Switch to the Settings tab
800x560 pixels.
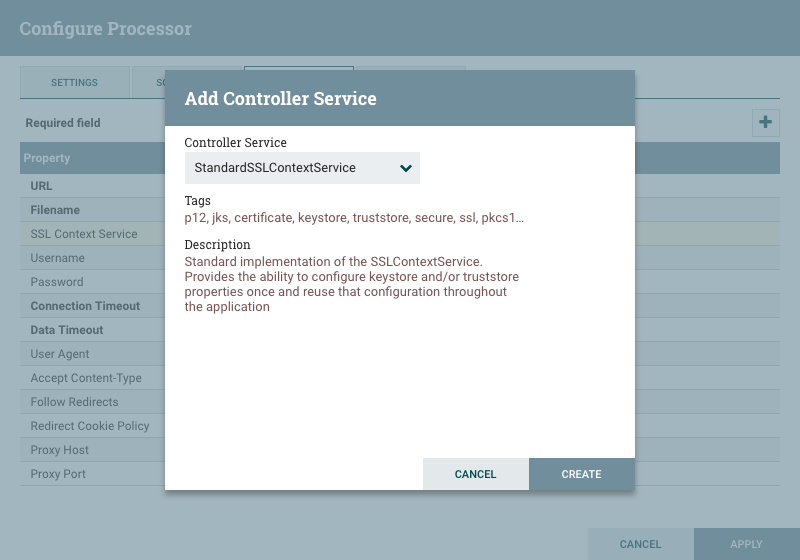pos(74,82)
